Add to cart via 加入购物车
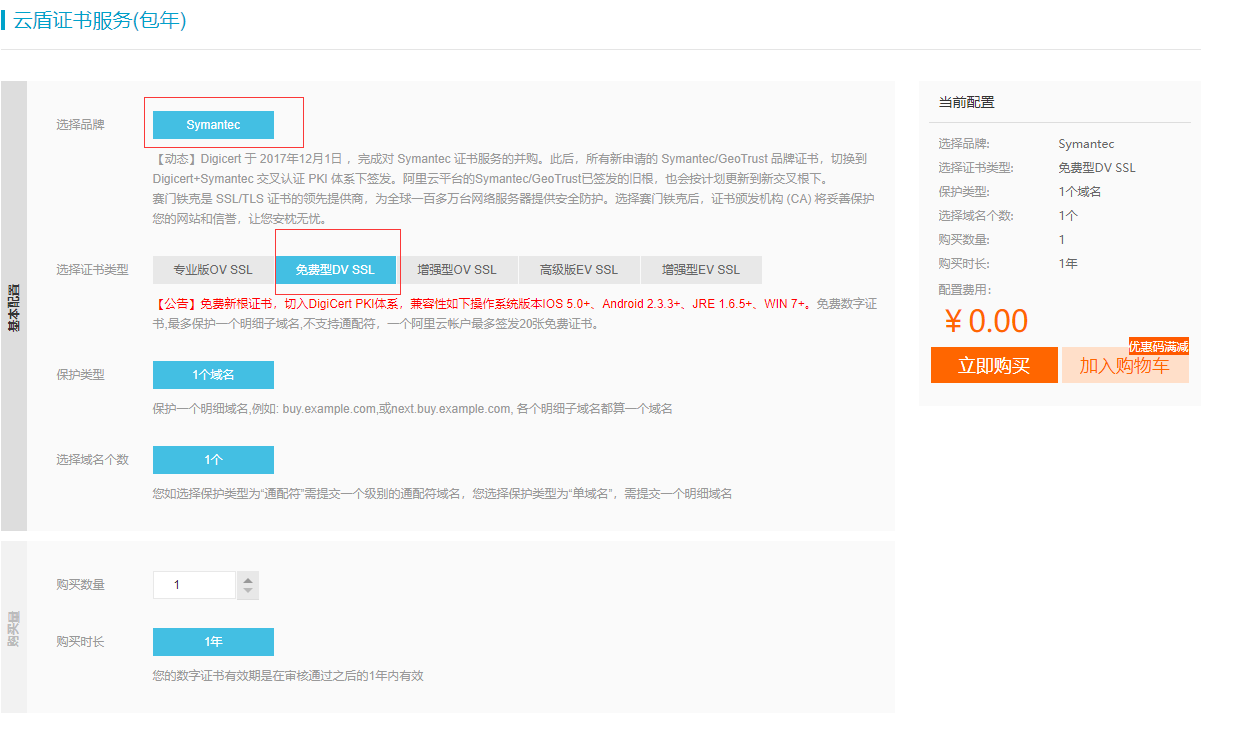Viewport: 1240px width, 740px height. pyautogui.click(x=1124, y=367)
